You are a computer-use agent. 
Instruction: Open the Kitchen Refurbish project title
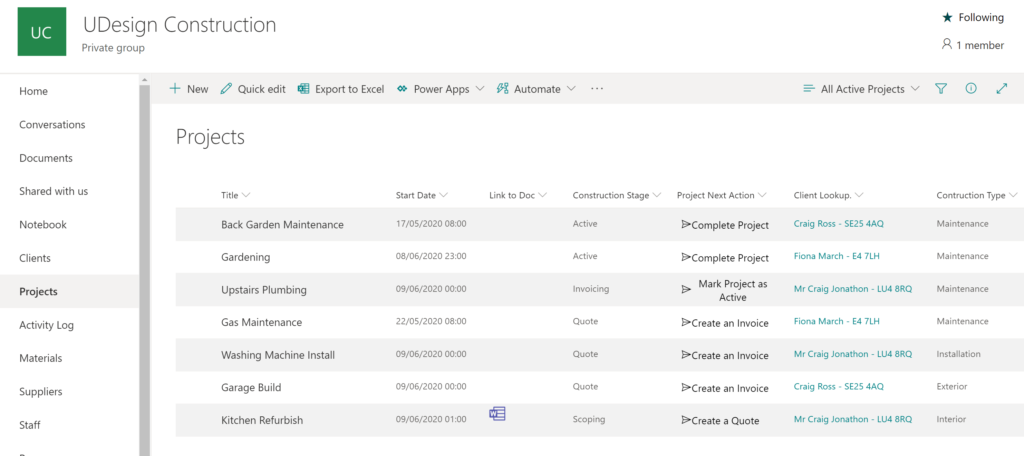click(262, 421)
